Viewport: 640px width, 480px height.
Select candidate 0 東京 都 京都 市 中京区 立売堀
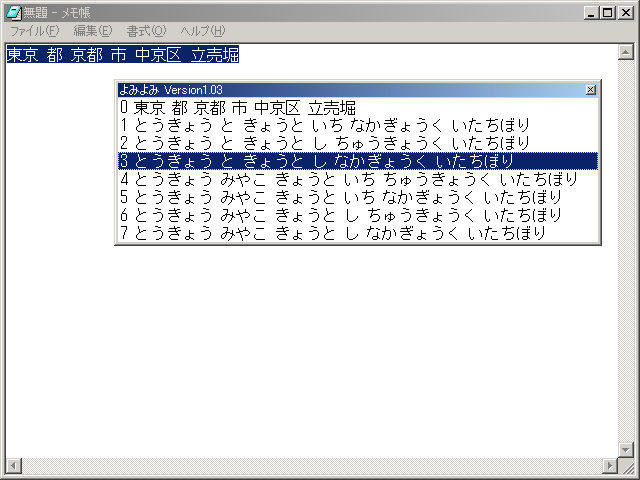click(x=358, y=107)
